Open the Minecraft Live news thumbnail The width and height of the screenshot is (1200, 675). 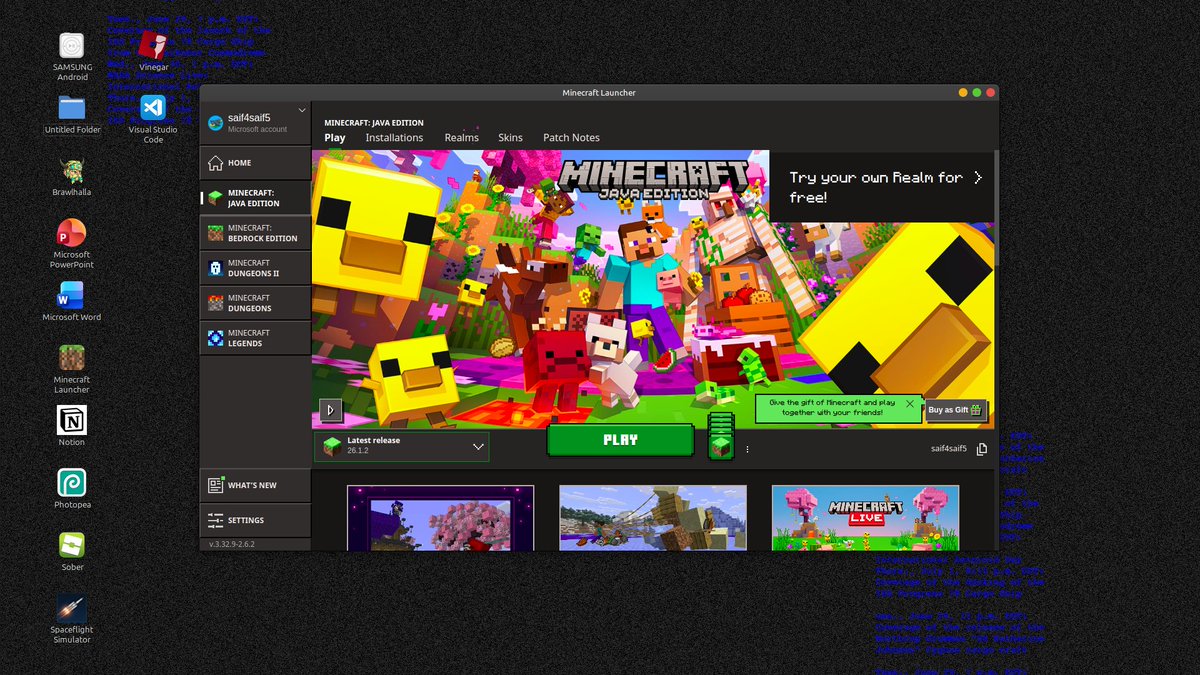865,518
